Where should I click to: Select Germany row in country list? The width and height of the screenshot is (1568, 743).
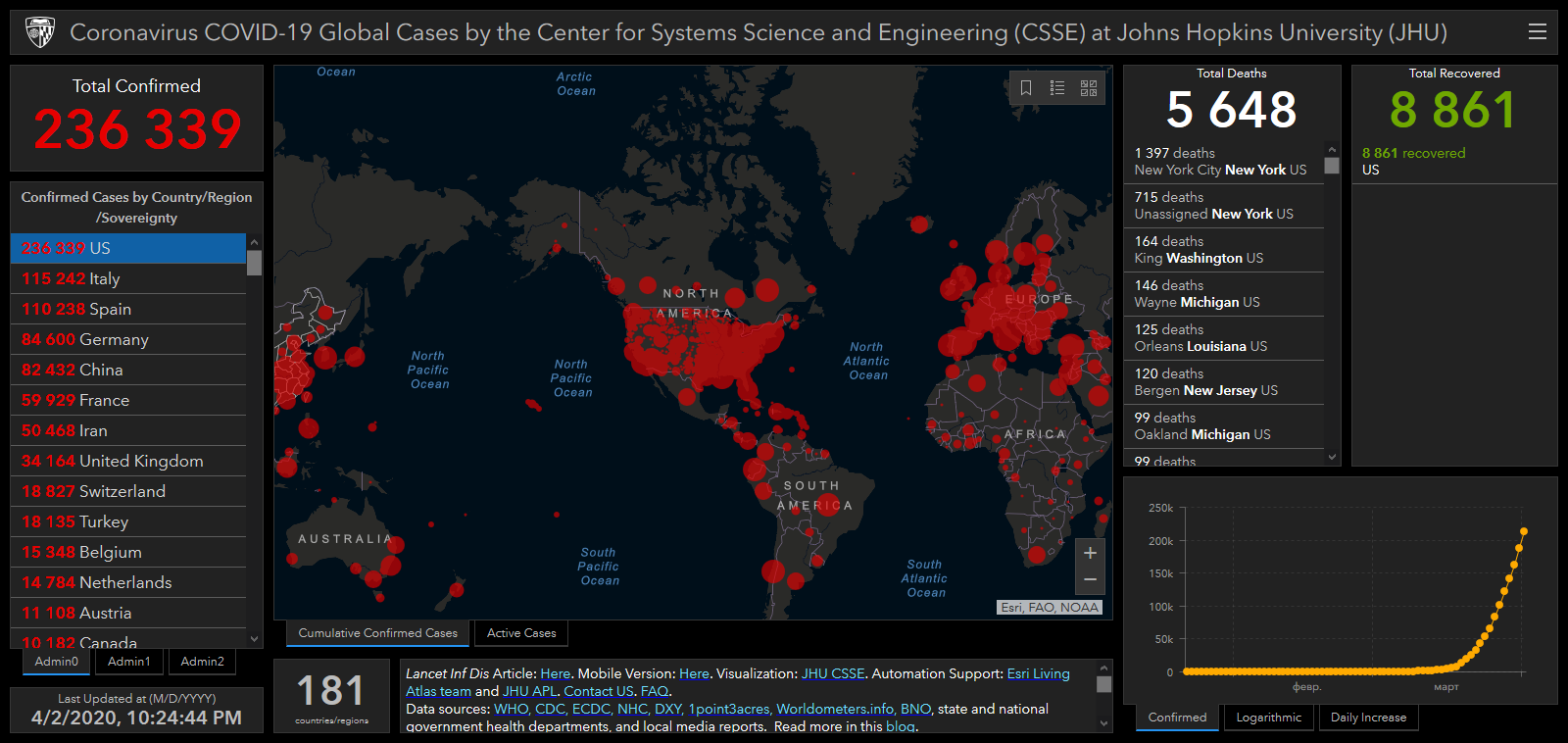pyautogui.click(x=128, y=339)
